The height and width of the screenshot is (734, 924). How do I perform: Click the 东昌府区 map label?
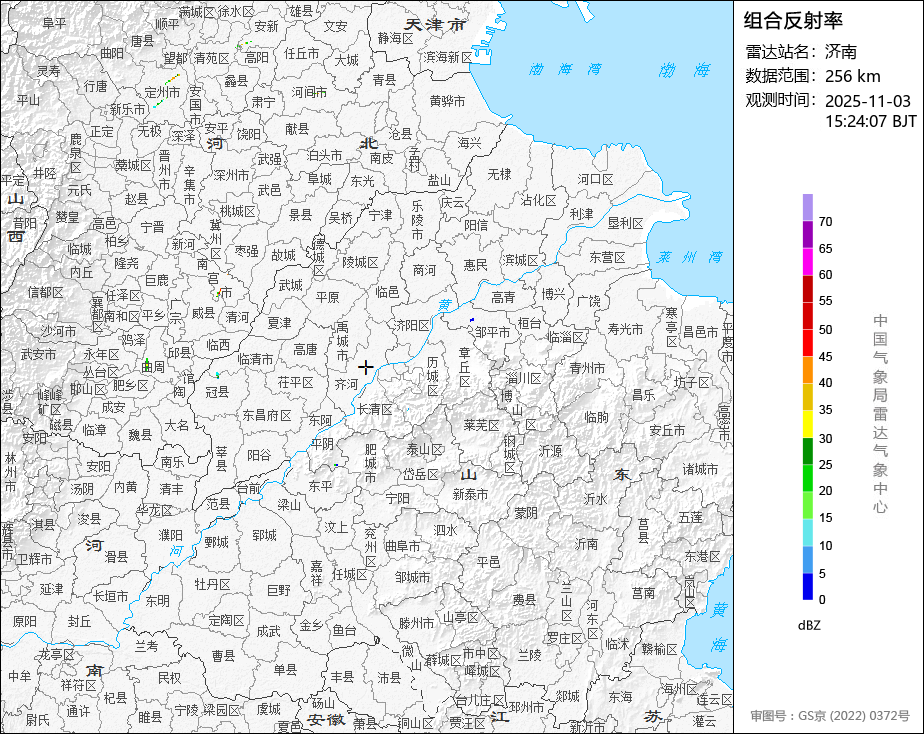[x=267, y=415]
